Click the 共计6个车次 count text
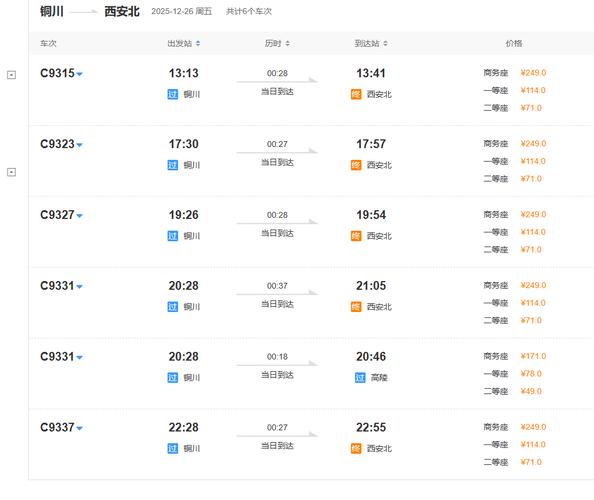This screenshot has height=500, width=594. pyautogui.click(x=249, y=12)
